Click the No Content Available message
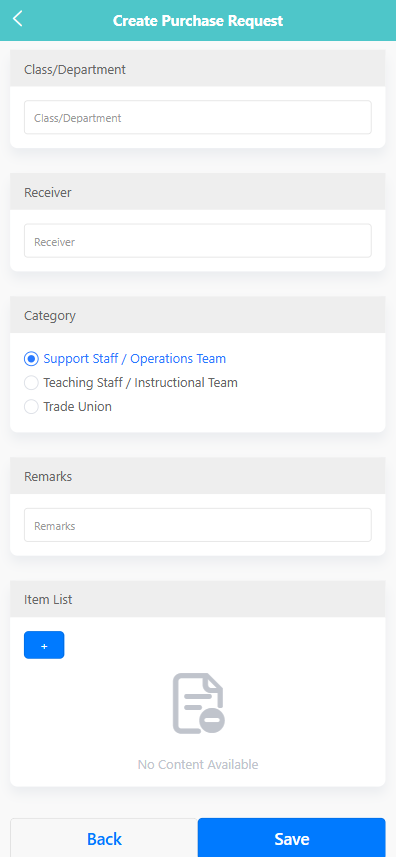 pyautogui.click(x=198, y=764)
